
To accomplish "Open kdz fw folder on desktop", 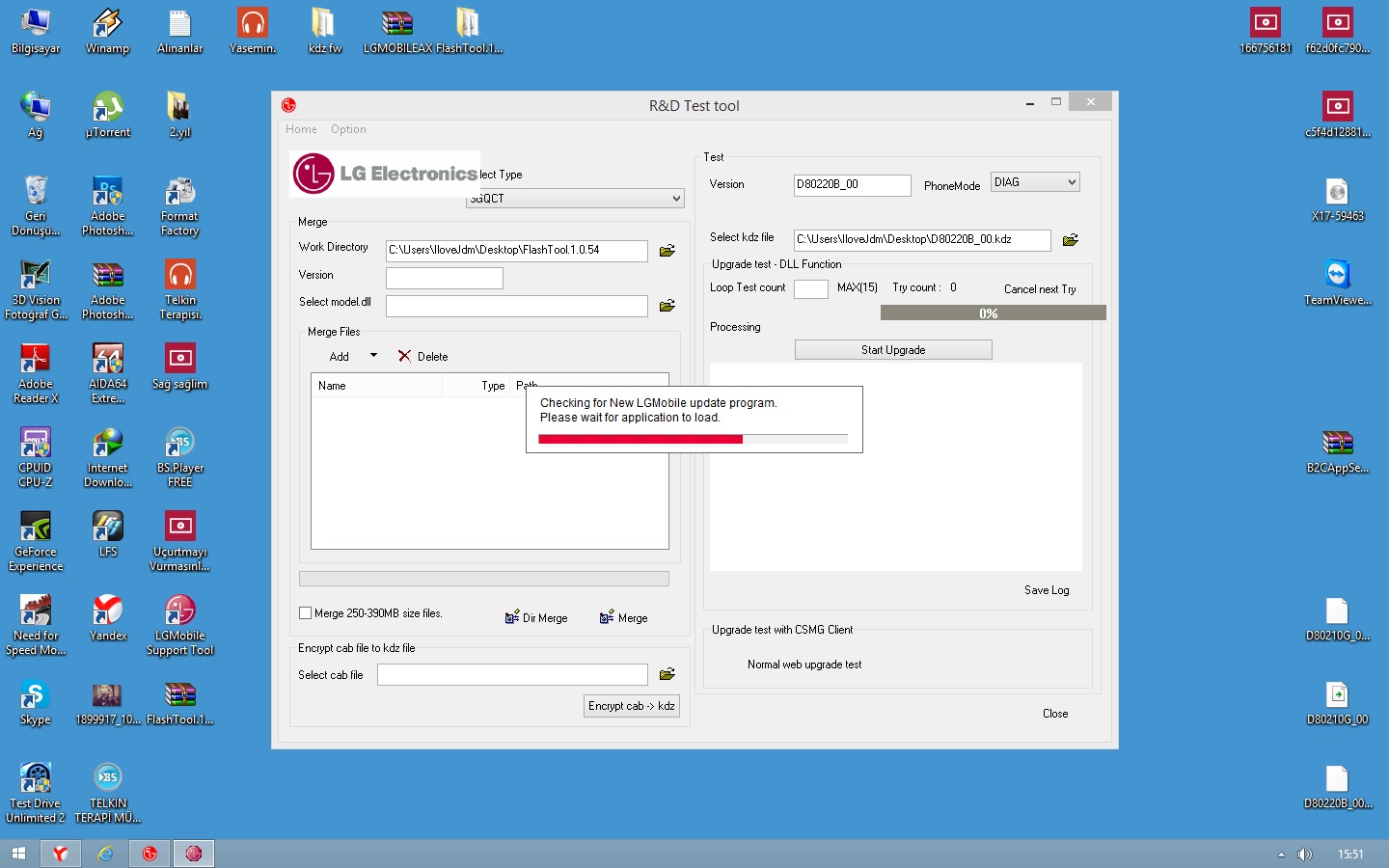I will (x=324, y=31).
